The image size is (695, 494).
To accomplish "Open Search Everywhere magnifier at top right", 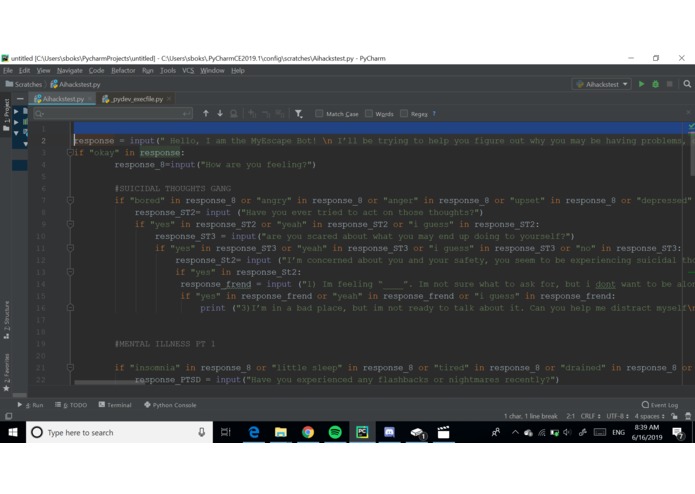I will point(687,84).
